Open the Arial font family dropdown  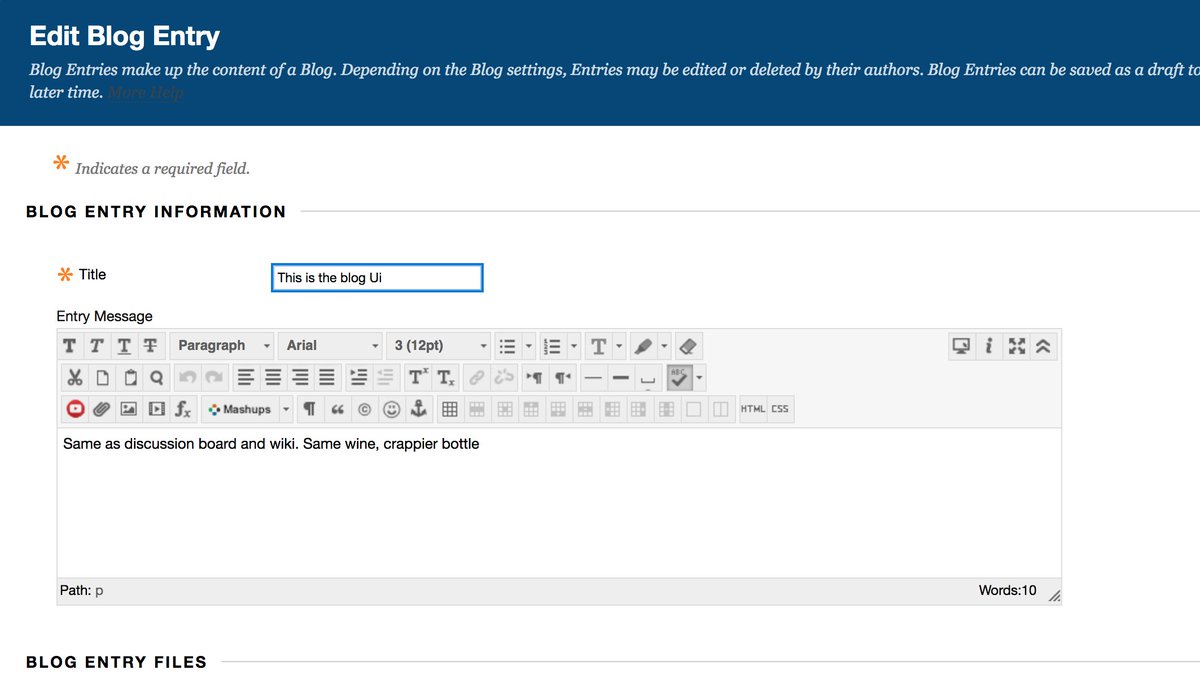point(332,346)
